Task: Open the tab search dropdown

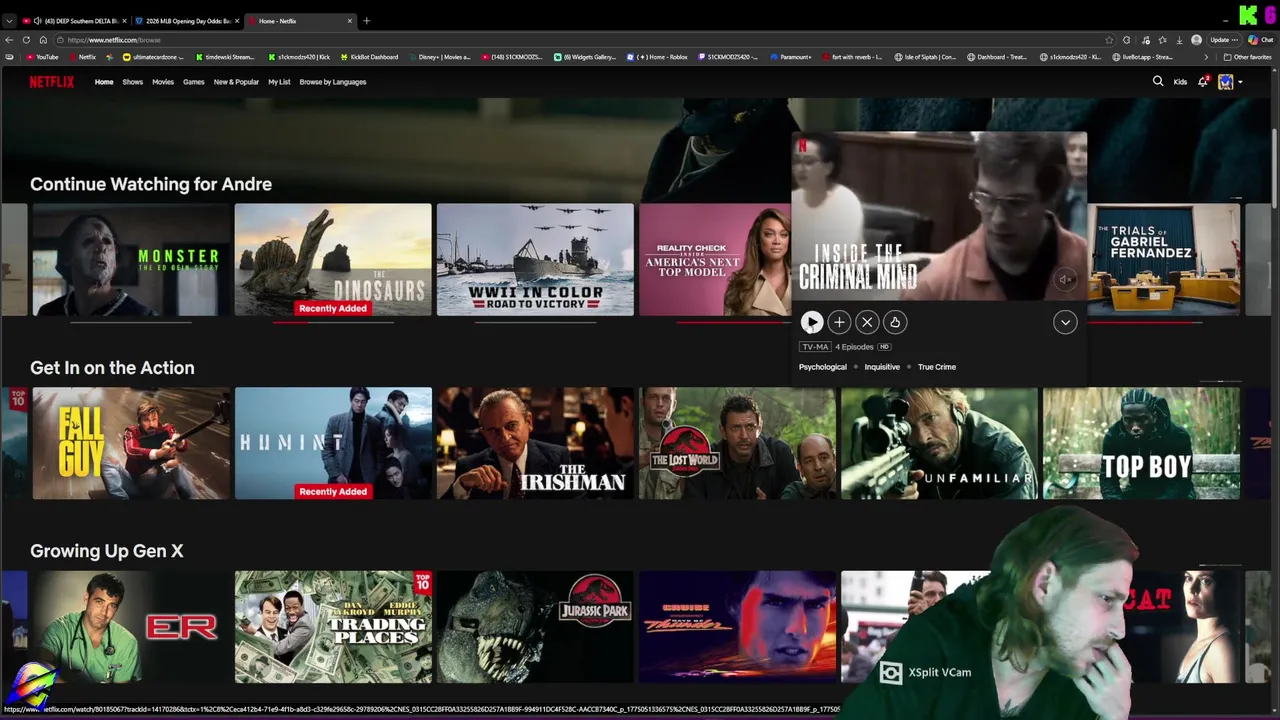Action: tap(9, 21)
